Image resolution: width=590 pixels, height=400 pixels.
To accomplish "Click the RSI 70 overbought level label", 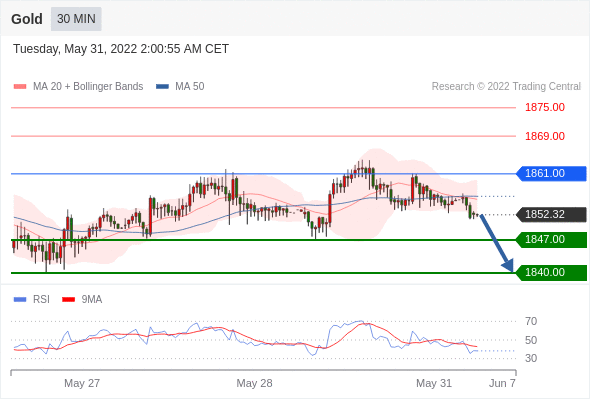I will (531, 321).
